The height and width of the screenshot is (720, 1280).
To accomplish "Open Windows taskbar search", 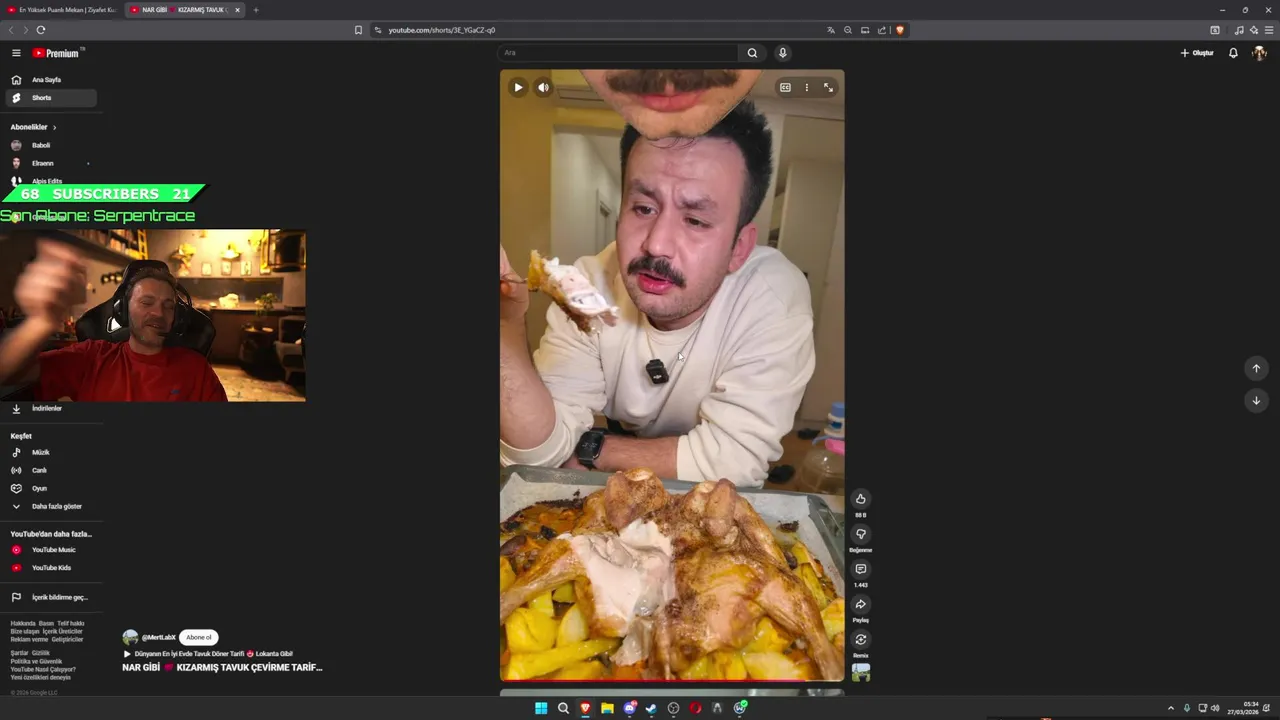I will coord(563,708).
